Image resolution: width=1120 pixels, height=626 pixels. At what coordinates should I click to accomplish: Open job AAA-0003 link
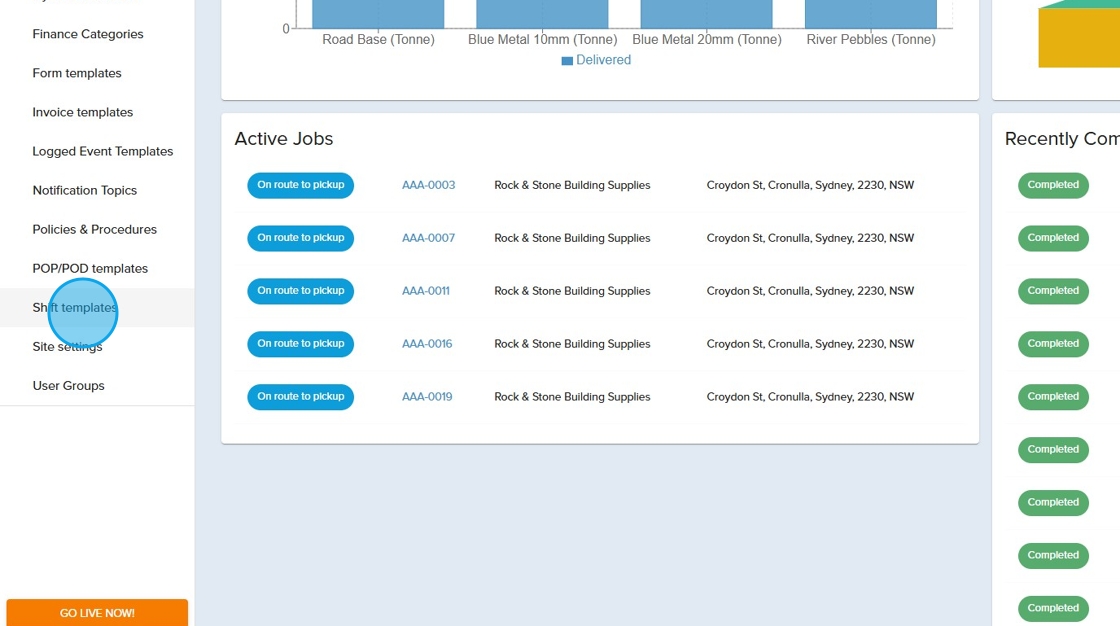point(428,185)
